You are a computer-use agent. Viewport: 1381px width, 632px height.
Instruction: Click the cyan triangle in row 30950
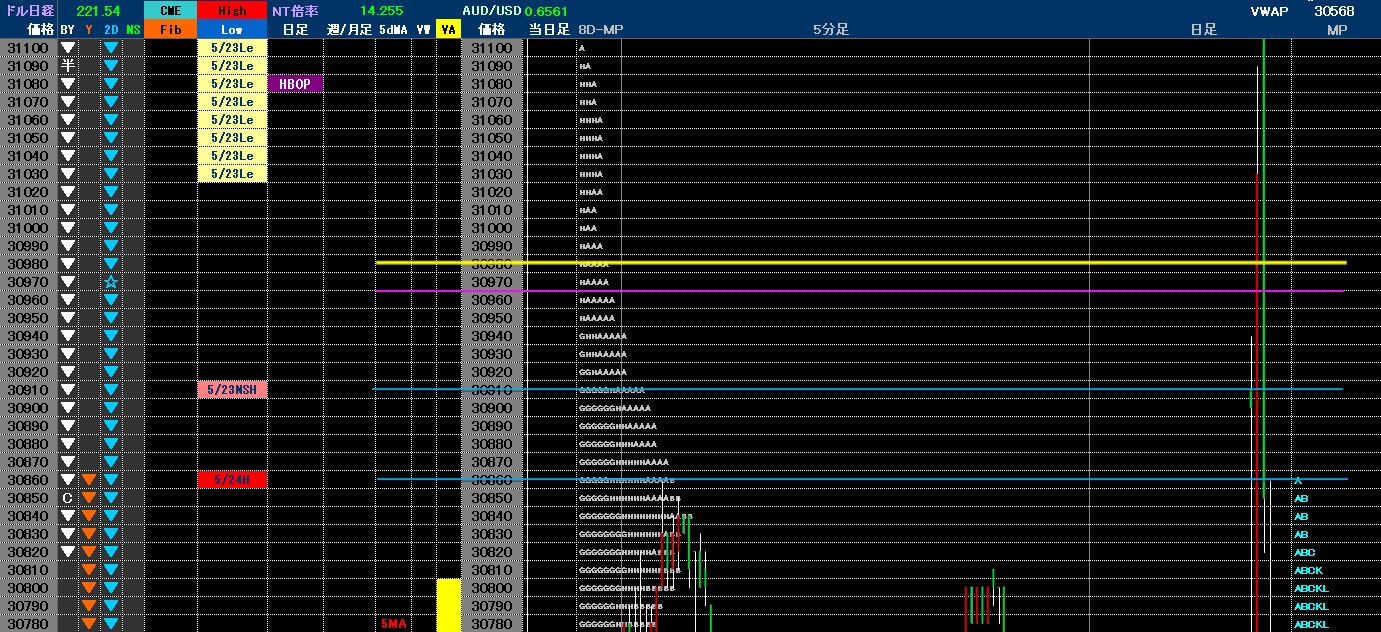[x=111, y=318]
